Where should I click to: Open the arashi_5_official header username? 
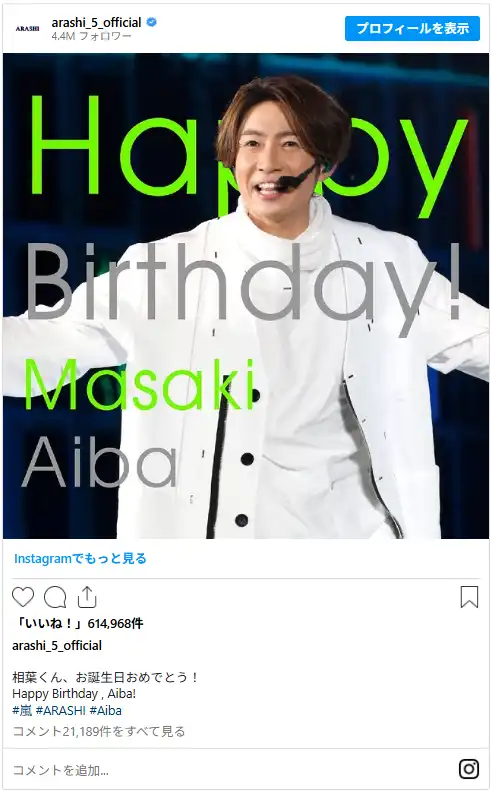pos(96,22)
